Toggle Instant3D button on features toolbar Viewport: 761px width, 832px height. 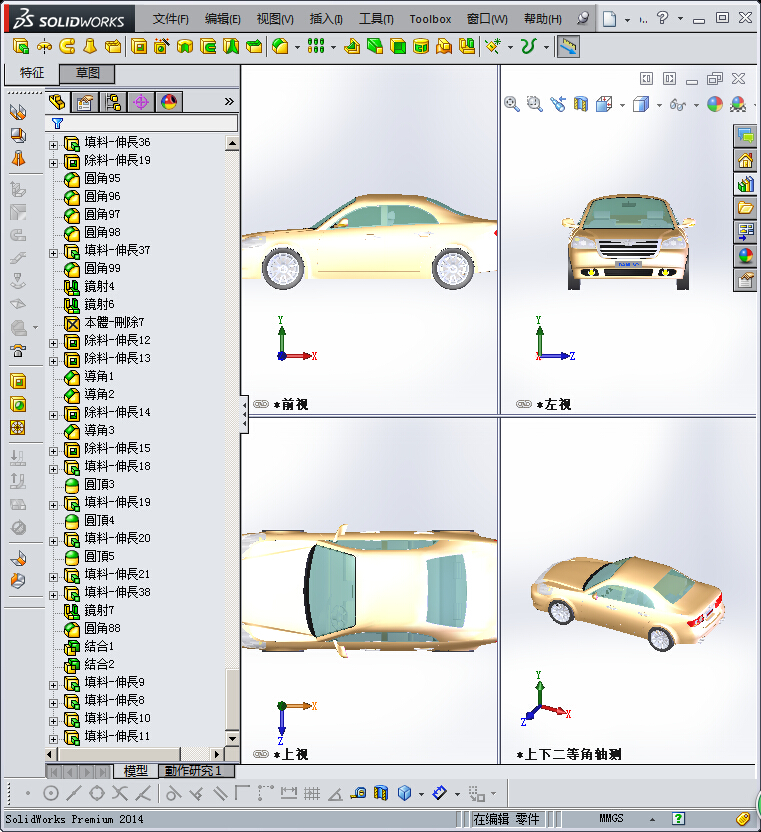click(568, 47)
